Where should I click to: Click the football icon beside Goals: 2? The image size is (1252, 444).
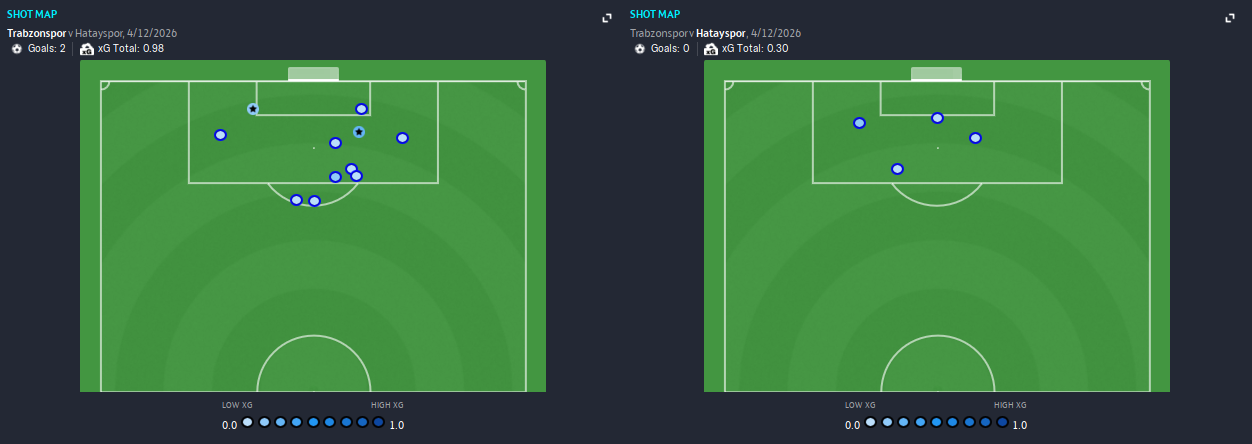(17, 48)
